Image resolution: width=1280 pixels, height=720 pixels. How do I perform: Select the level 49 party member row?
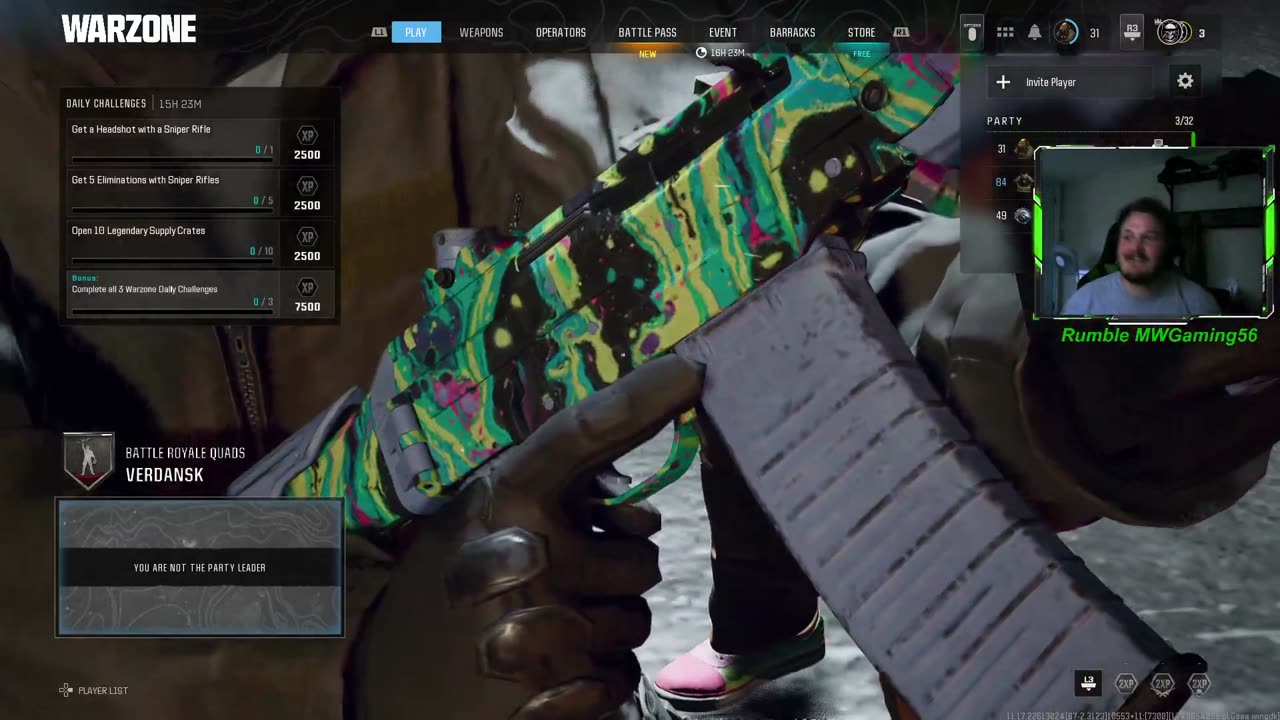1012,215
